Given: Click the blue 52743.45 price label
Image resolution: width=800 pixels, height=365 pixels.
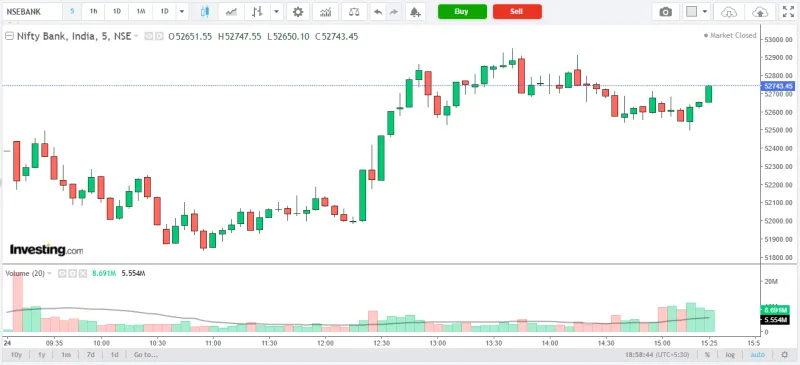Looking at the screenshot, I should (x=778, y=86).
